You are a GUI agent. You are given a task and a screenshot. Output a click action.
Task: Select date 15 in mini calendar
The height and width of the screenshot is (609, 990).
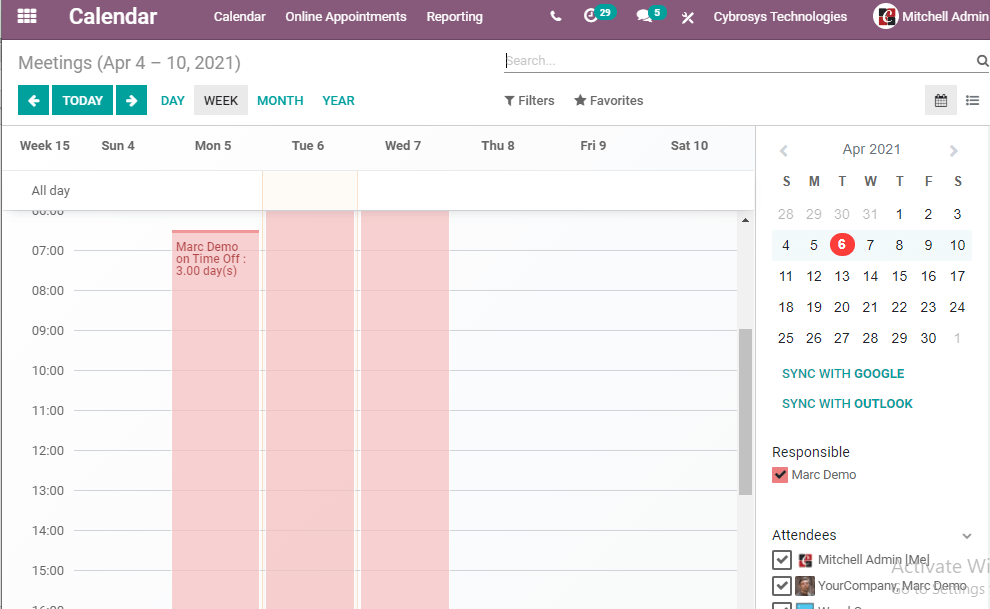(899, 276)
